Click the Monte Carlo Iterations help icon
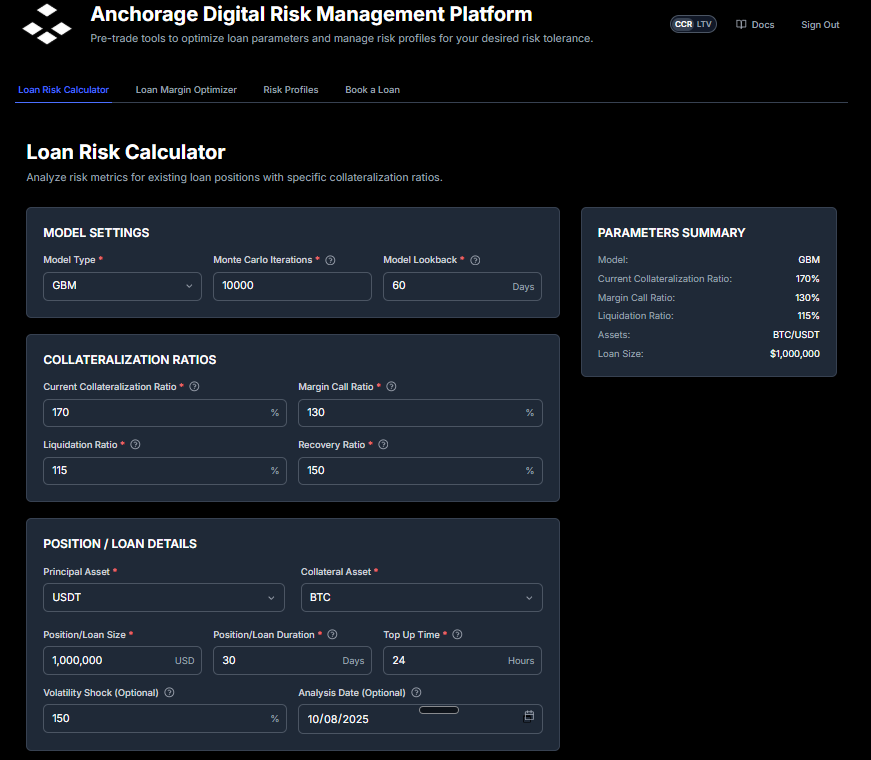 (330, 260)
